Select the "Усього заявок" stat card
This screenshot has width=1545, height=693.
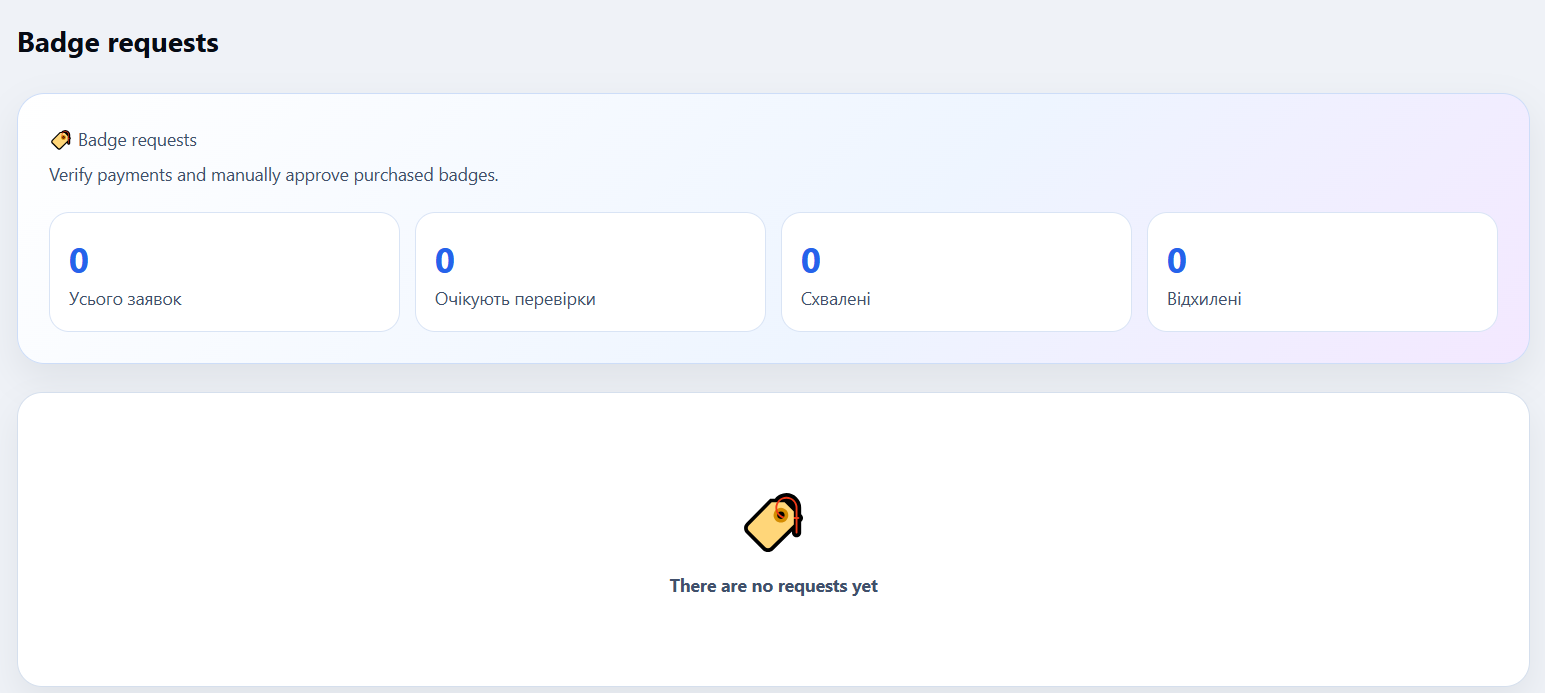(224, 272)
